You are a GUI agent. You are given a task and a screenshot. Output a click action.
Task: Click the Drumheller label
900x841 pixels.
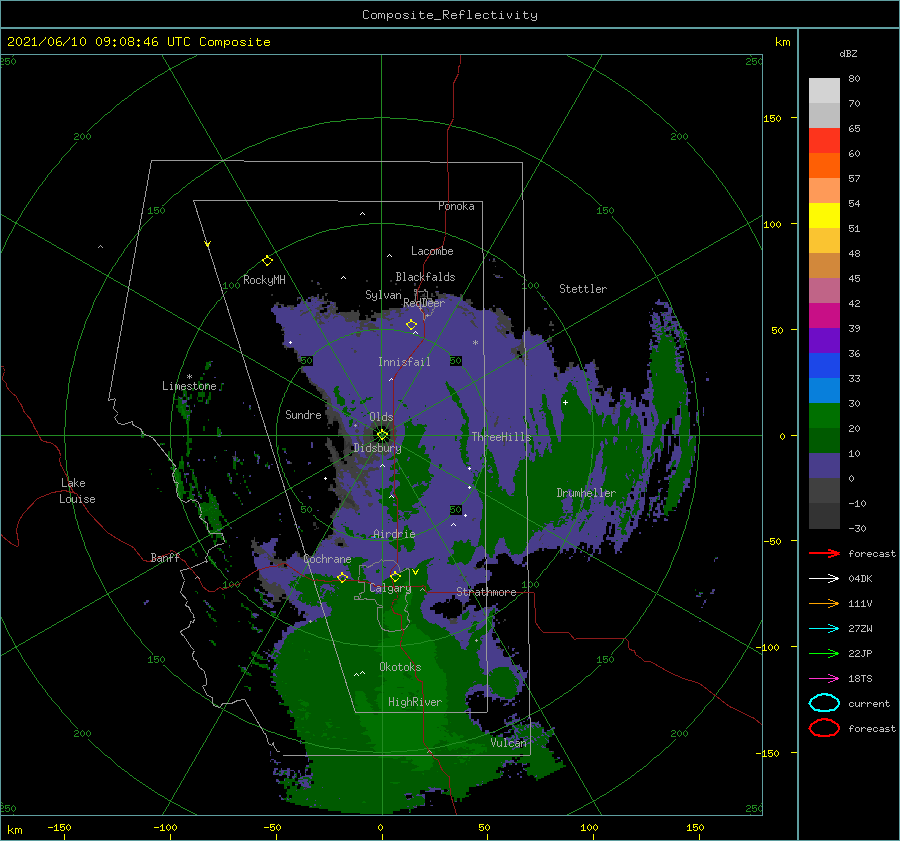coord(586,493)
